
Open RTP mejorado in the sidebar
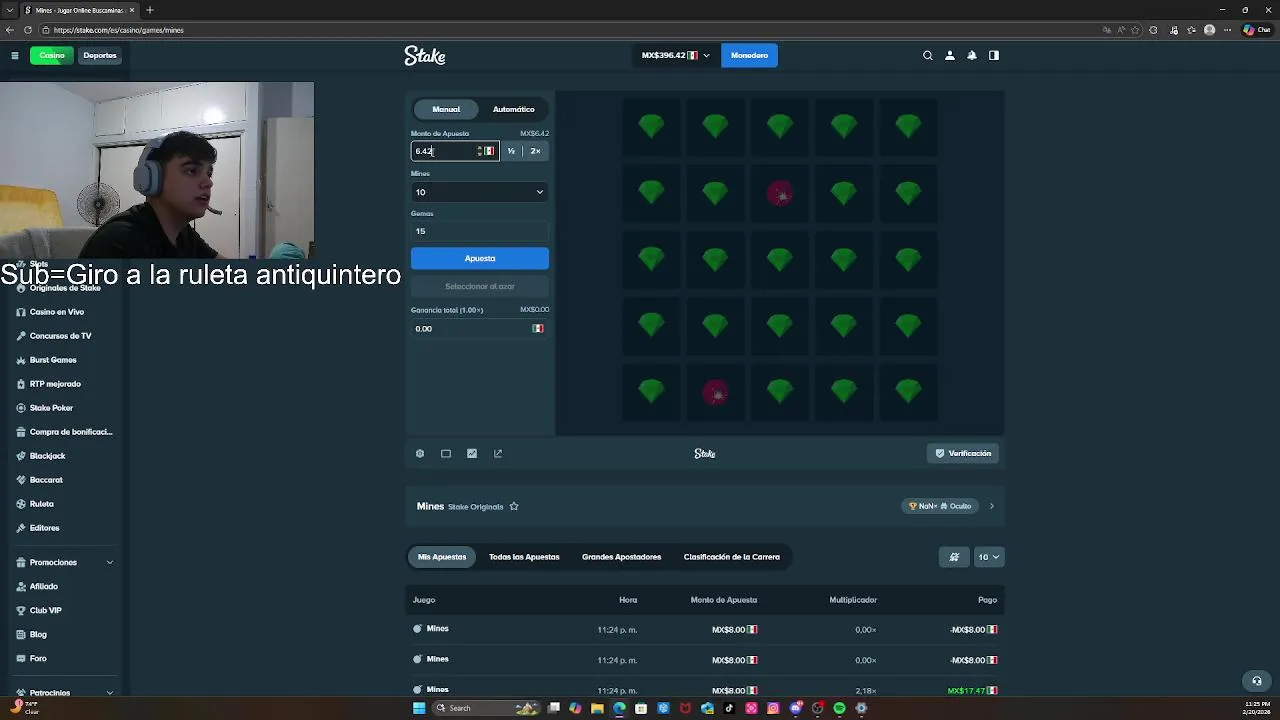click(55, 384)
